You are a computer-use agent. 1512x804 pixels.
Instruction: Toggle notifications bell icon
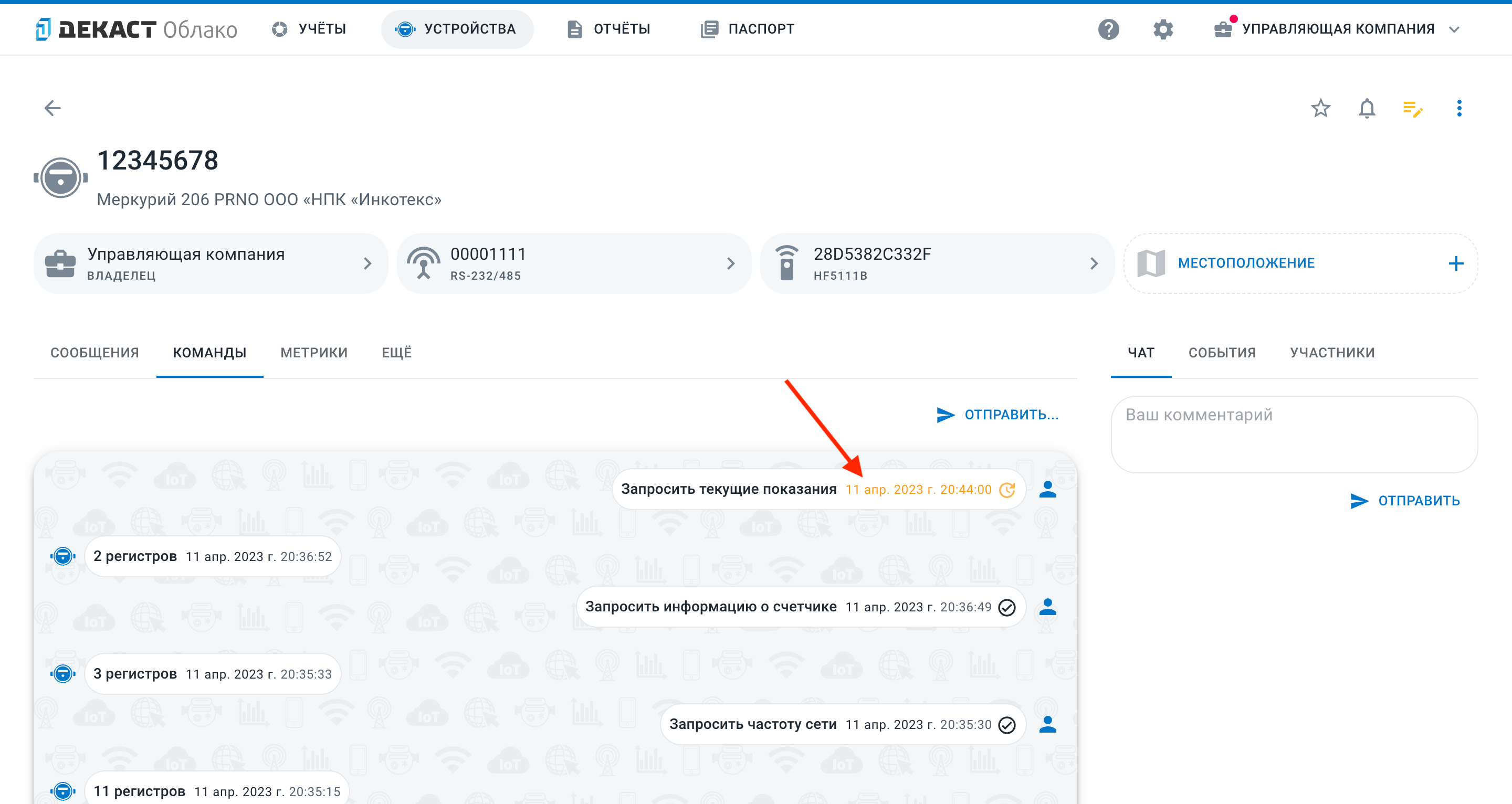[1367, 108]
